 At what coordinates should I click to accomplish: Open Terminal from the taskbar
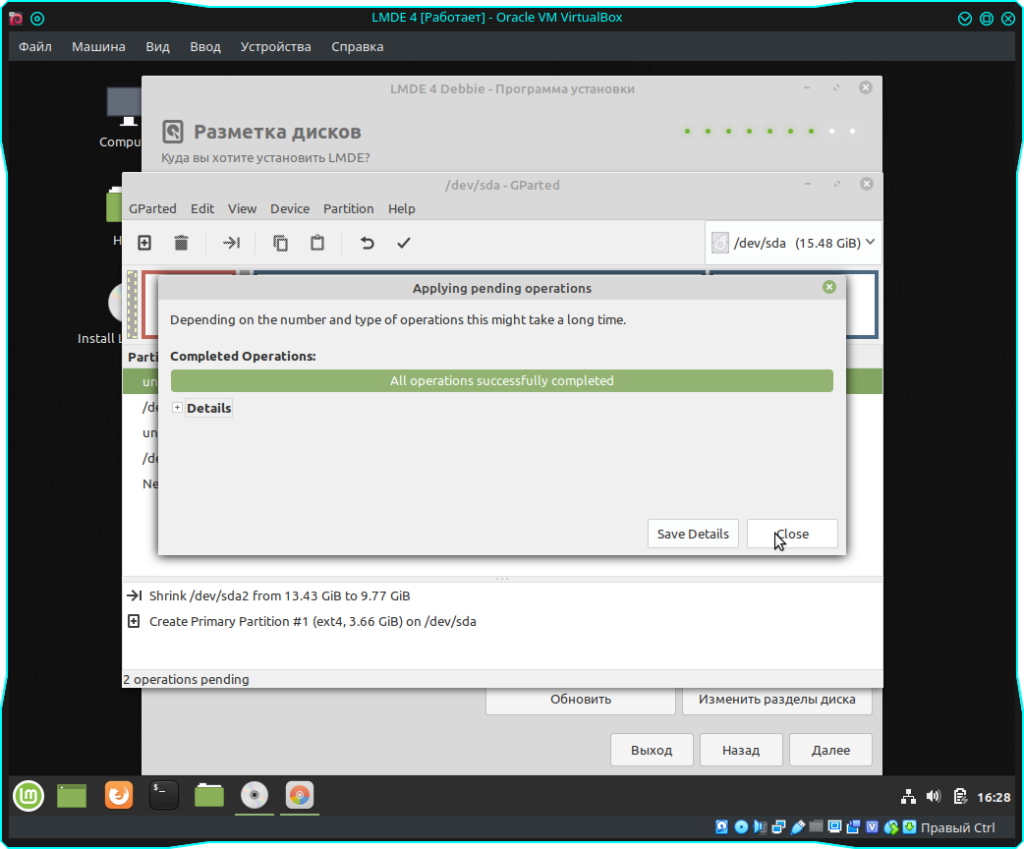point(164,796)
